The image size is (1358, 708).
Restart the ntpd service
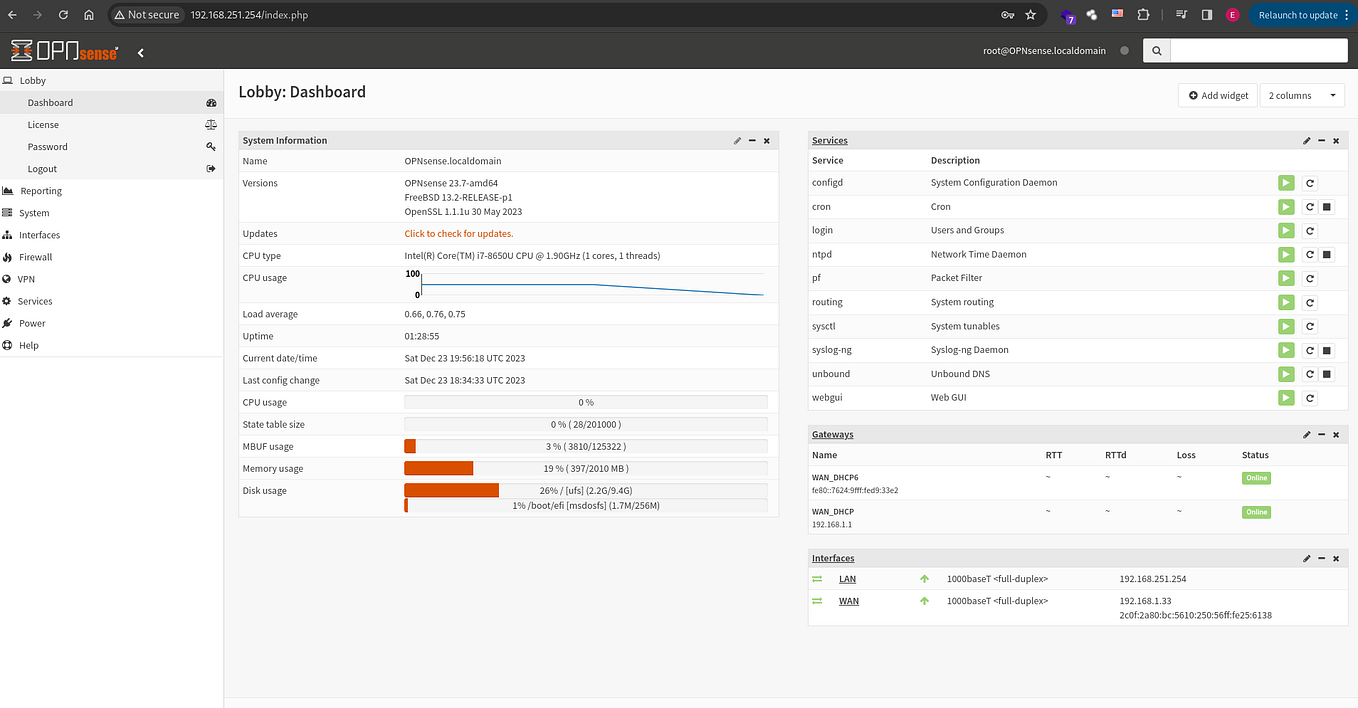click(1310, 255)
